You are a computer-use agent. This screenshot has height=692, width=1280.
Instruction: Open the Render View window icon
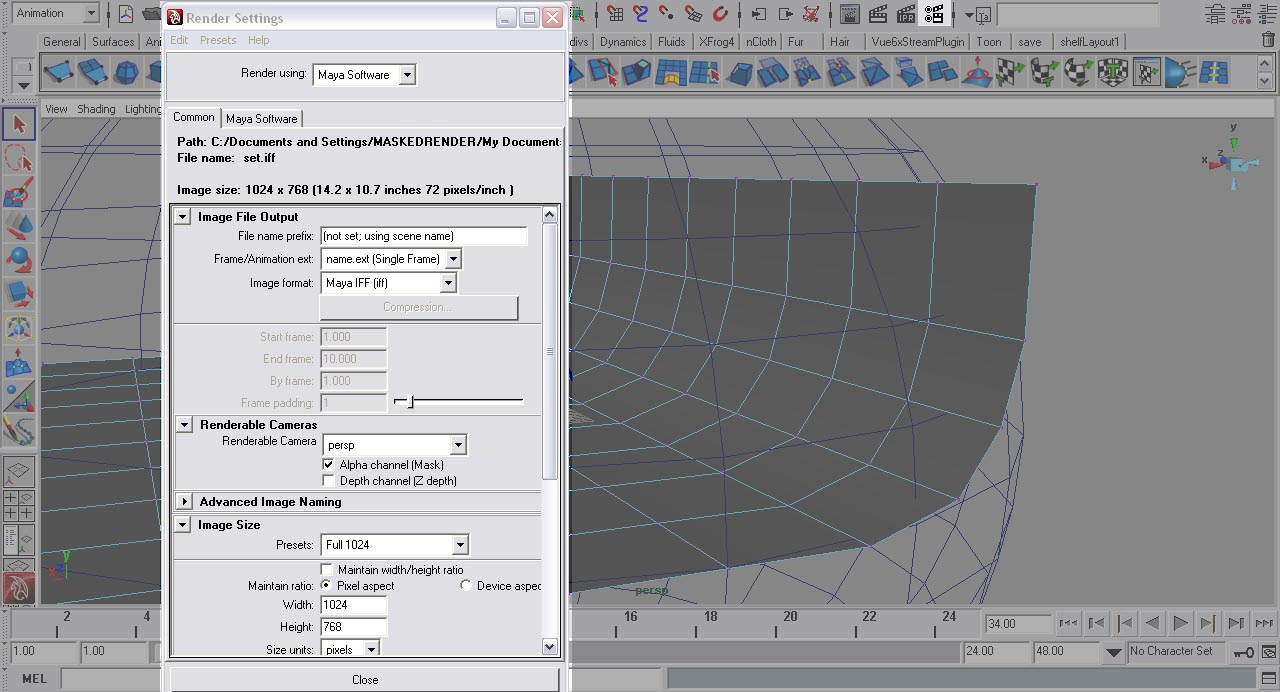pos(850,14)
